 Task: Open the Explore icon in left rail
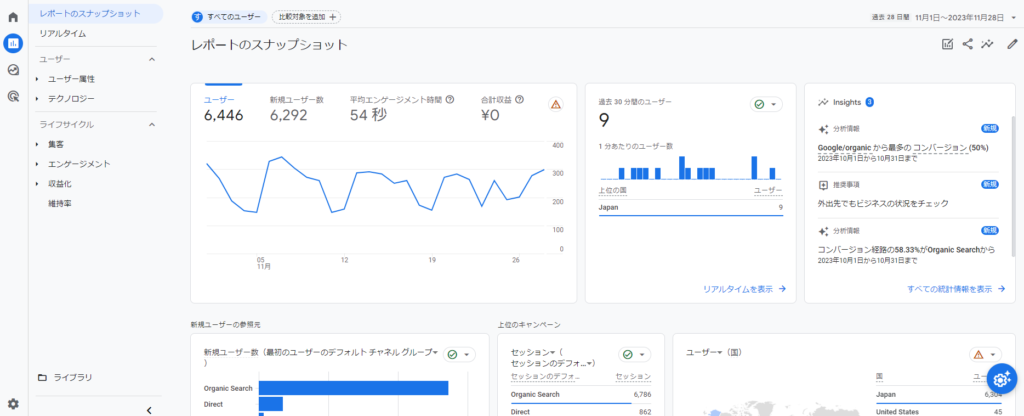(x=13, y=70)
